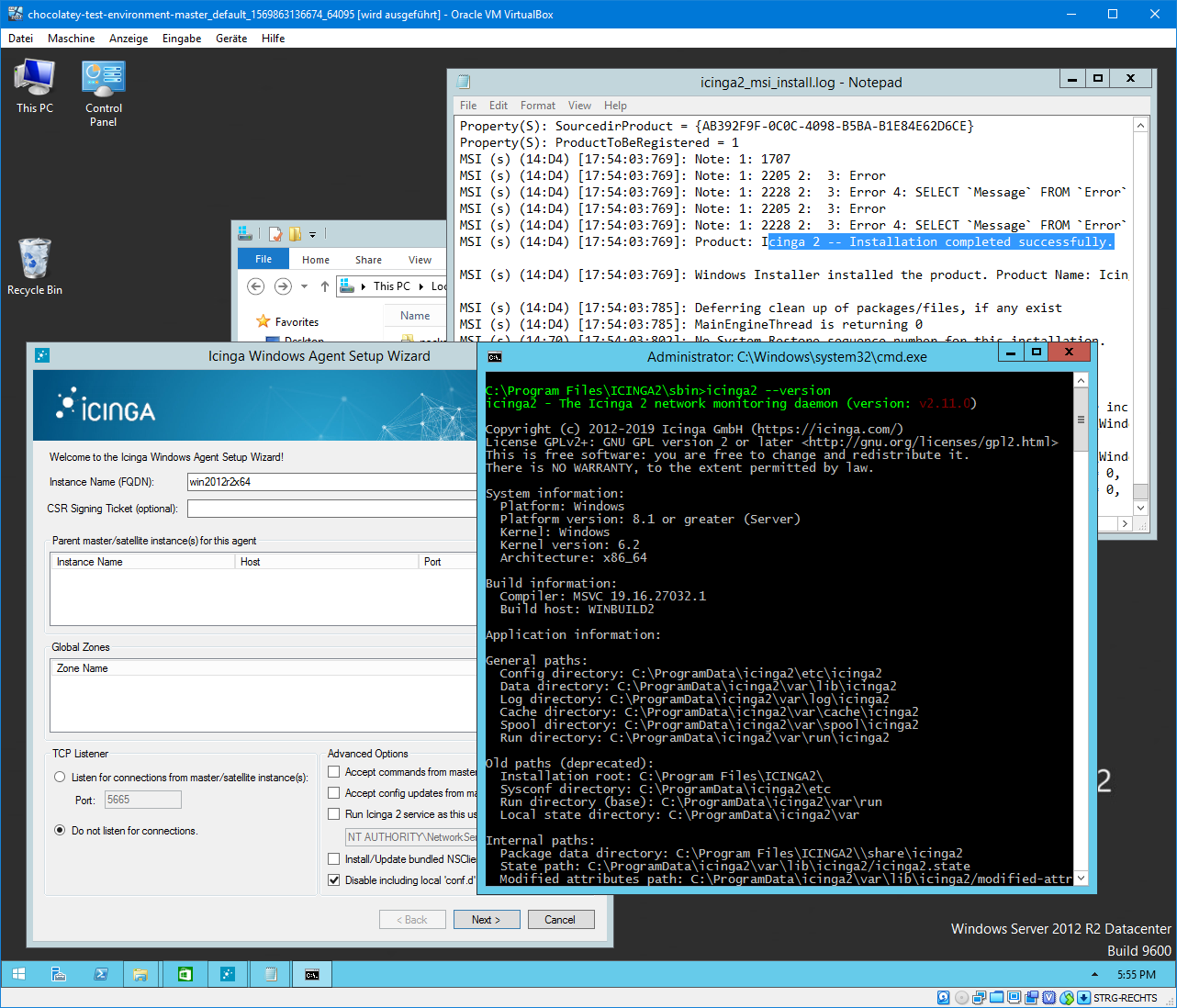Switch to File Explorer in the taskbar
The height and width of the screenshot is (1008, 1177).
click(x=140, y=974)
